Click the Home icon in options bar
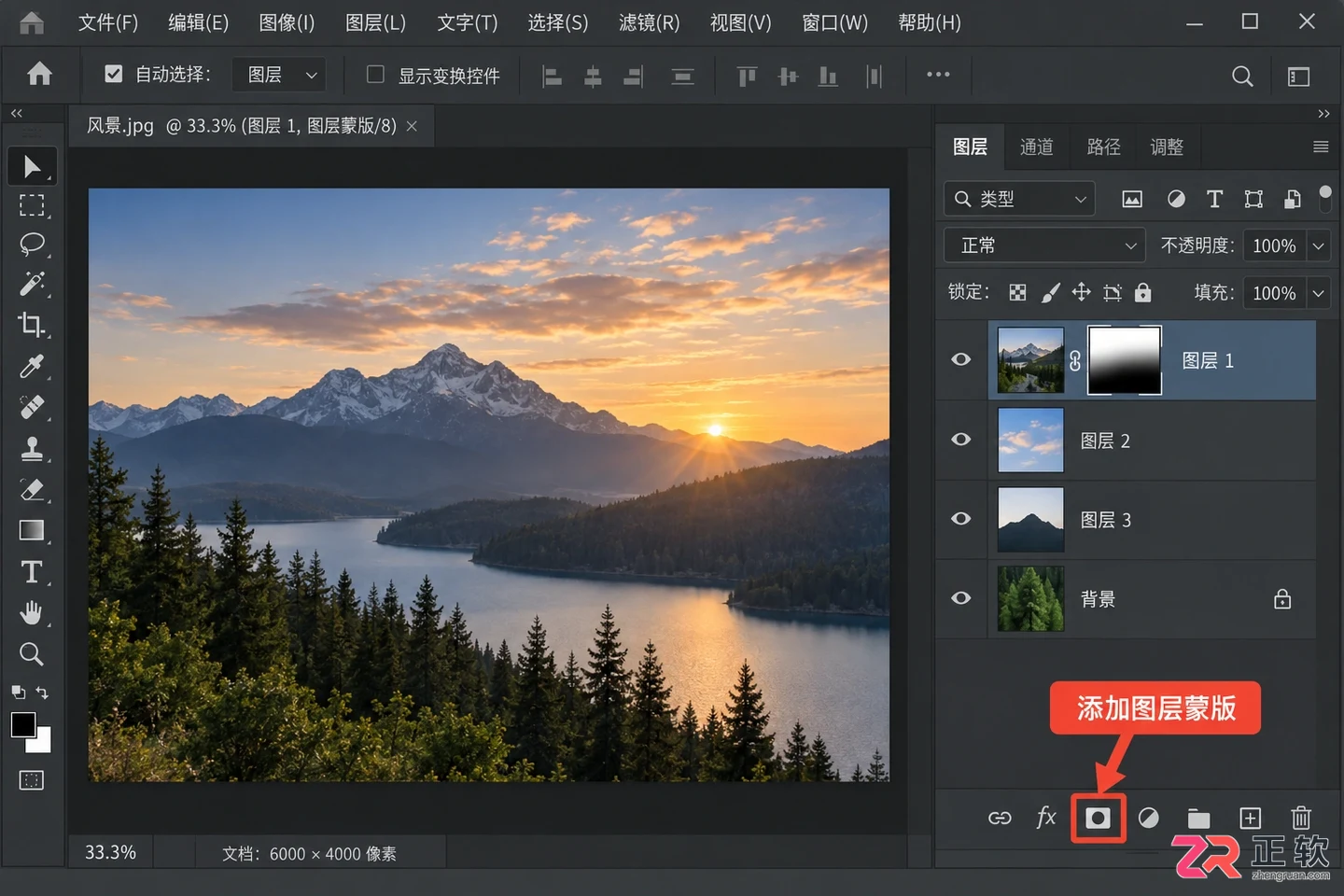The height and width of the screenshot is (896, 1344). coord(39,74)
